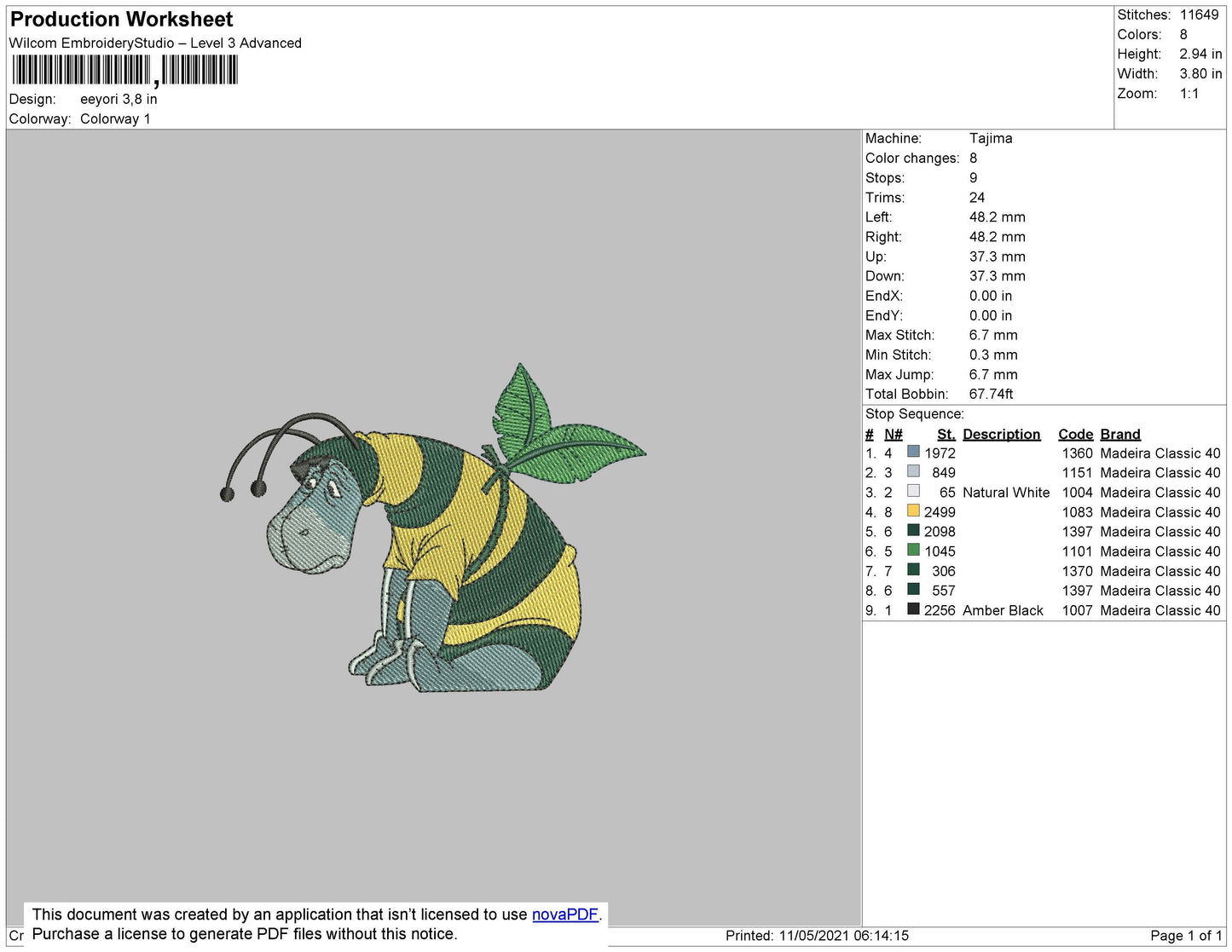
Task: Click the 'Printed: 11/05/2021 06:14:15' timestamp
Action: [x=818, y=936]
